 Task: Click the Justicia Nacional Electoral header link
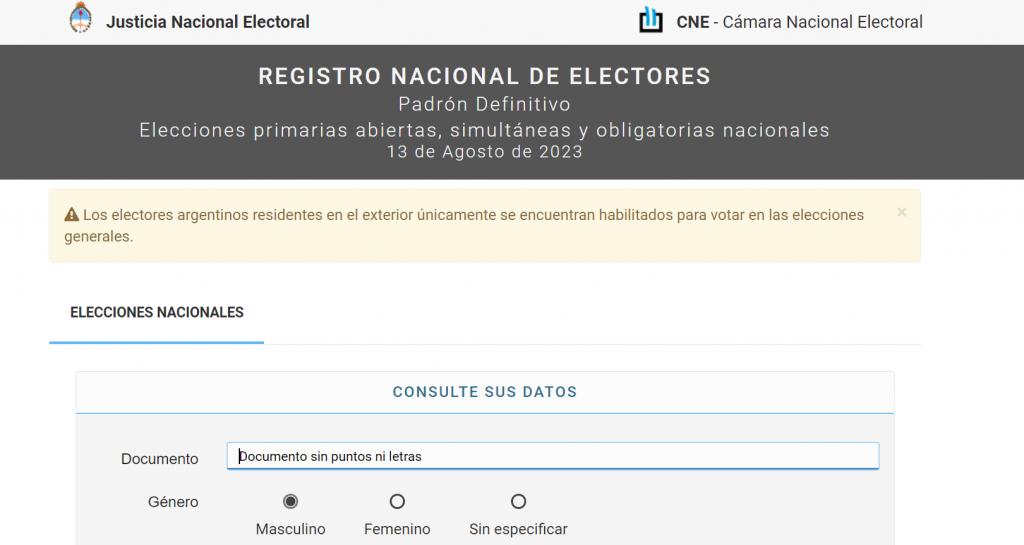208,22
